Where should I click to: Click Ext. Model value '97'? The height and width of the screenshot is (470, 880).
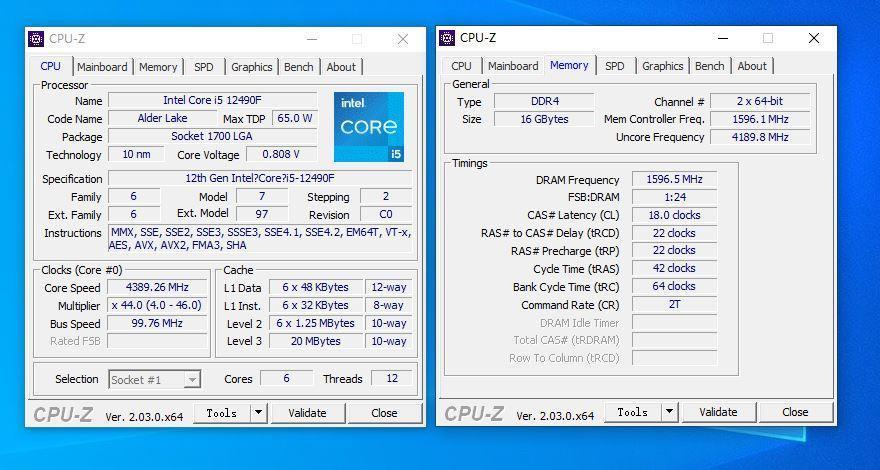(262, 215)
